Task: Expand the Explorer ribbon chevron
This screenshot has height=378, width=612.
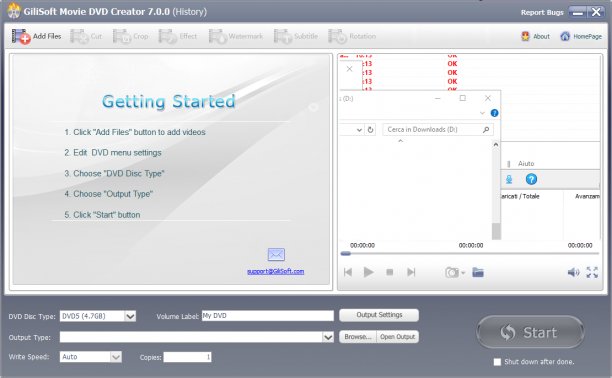Action: point(482,113)
